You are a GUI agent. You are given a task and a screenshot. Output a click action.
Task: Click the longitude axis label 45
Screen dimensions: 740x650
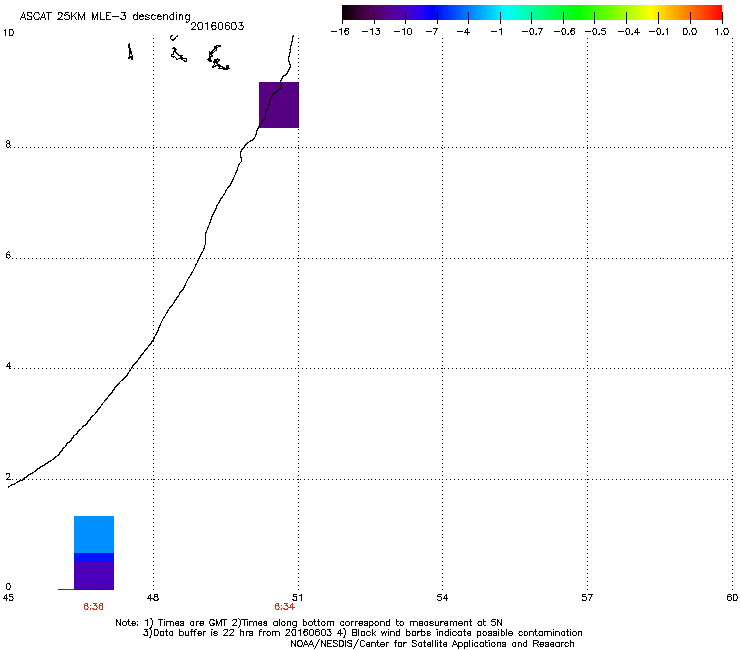(x=8, y=598)
